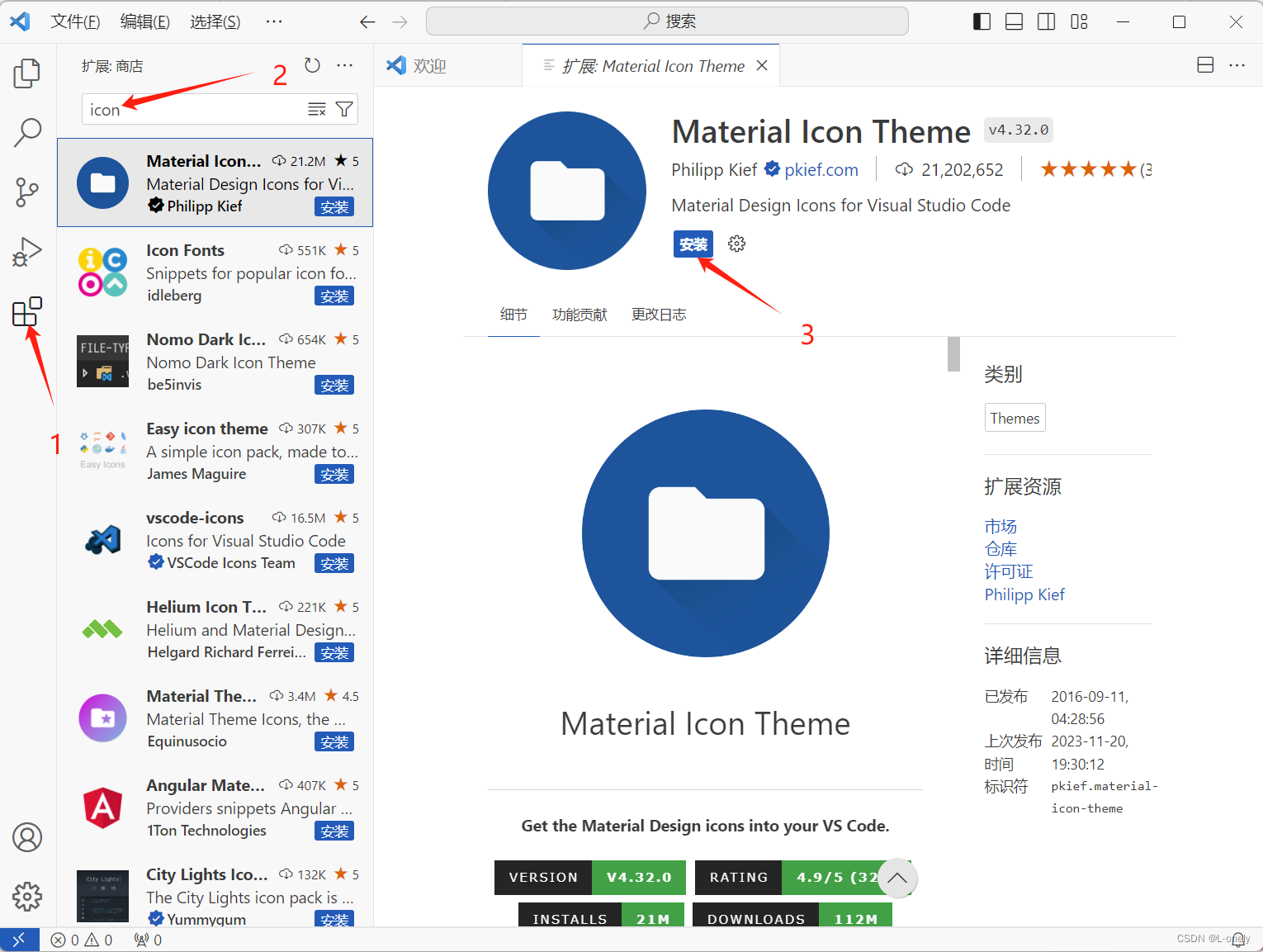The height and width of the screenshot is (952, 1263).
Task: Open the Search view in activity bar
Action: pos(27,132)
